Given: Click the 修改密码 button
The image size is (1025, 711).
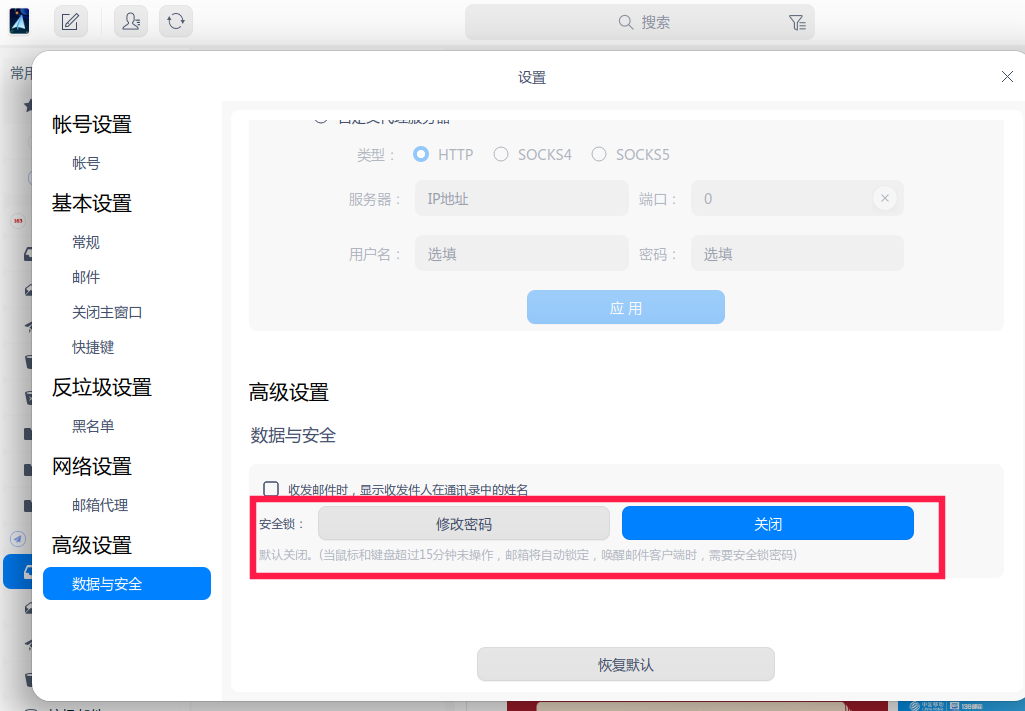Looking at the screenshot, I should point(463,523).
